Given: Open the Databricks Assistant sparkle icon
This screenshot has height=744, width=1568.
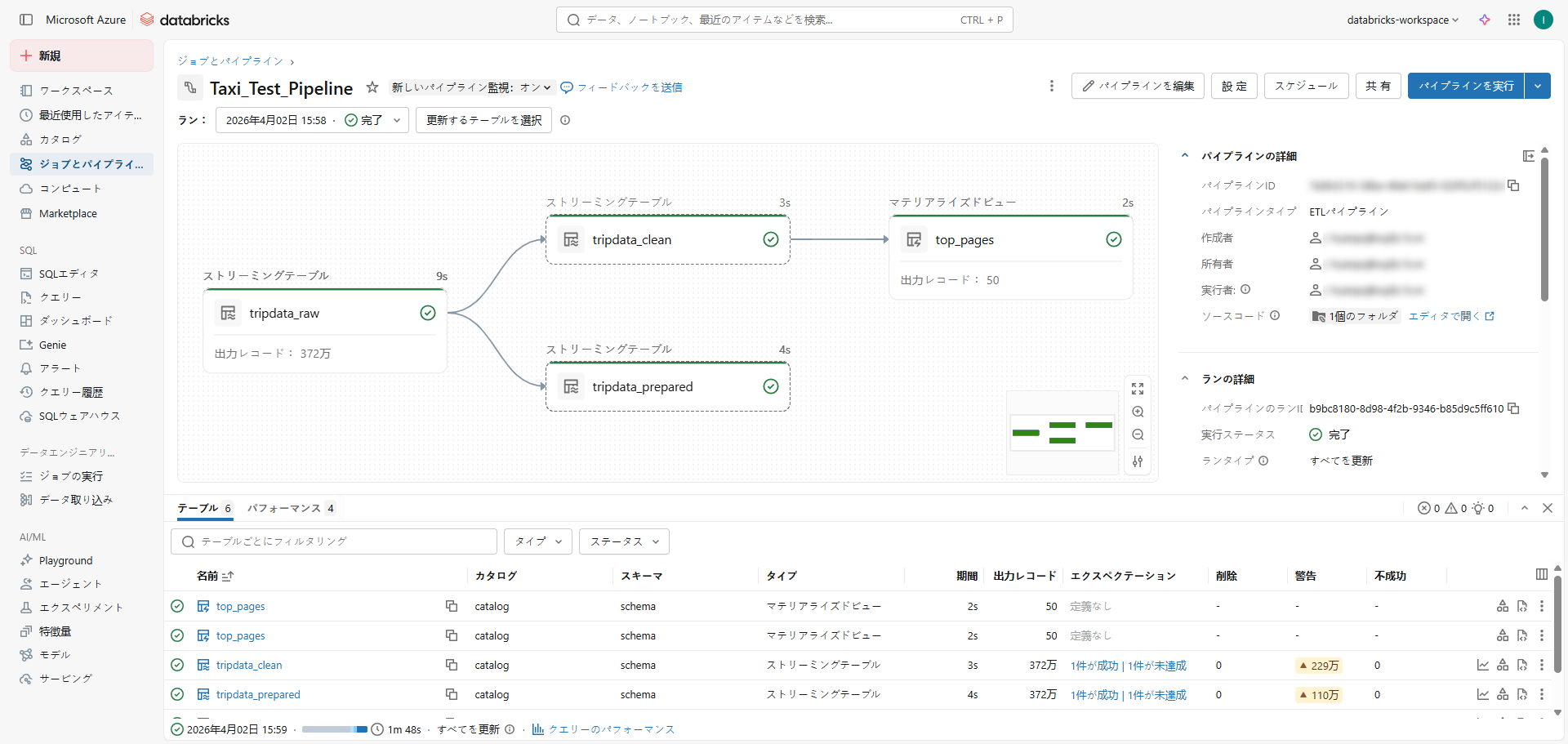Looking at the screenshot, I should (x=1485, y=20).
